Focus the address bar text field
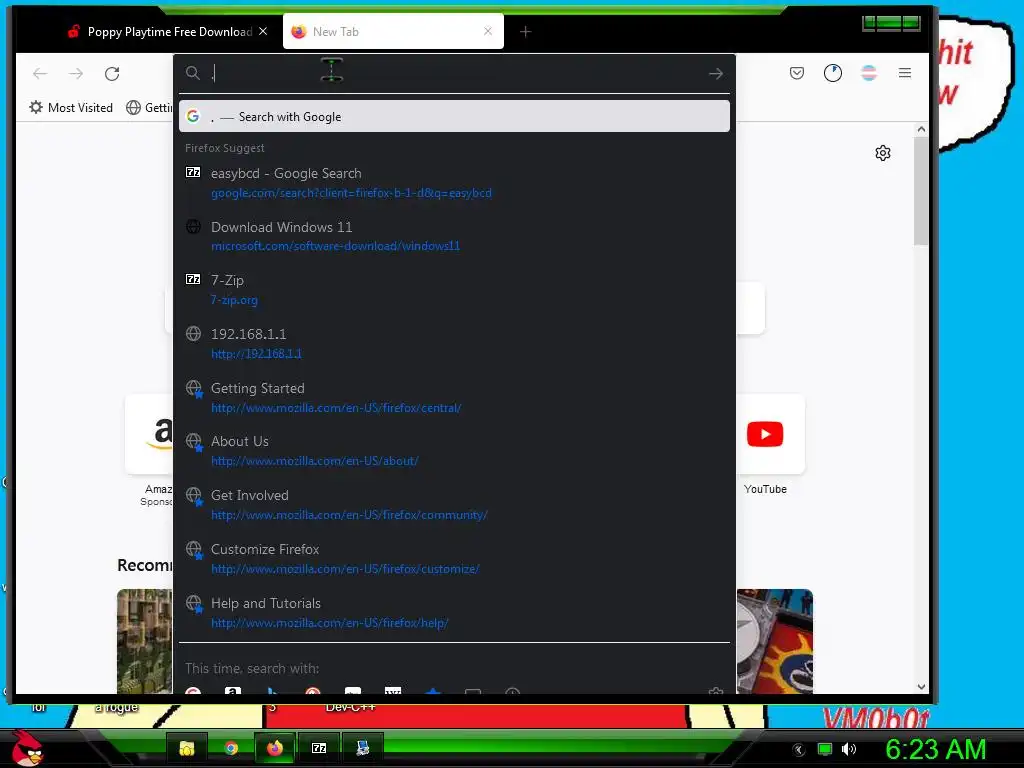1024x768 pixels. click(x=457, y=73)
